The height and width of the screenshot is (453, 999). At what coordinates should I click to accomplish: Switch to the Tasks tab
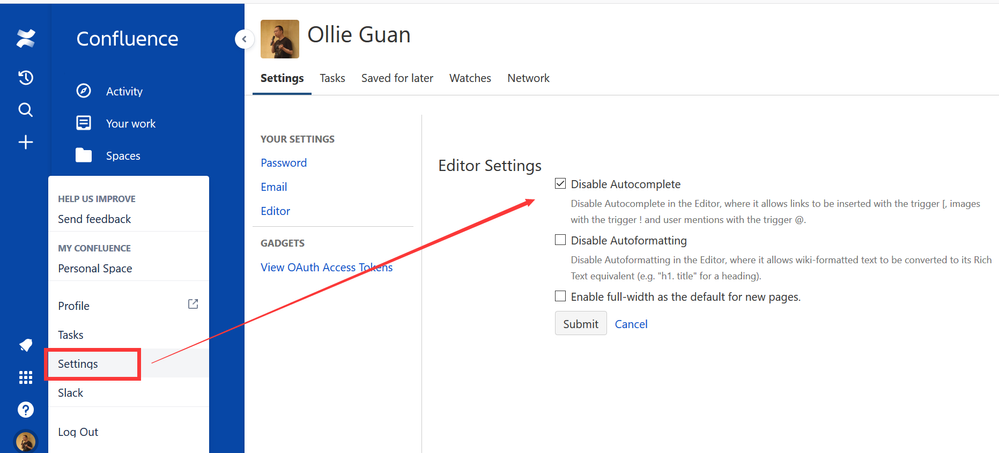click(333, 78)
